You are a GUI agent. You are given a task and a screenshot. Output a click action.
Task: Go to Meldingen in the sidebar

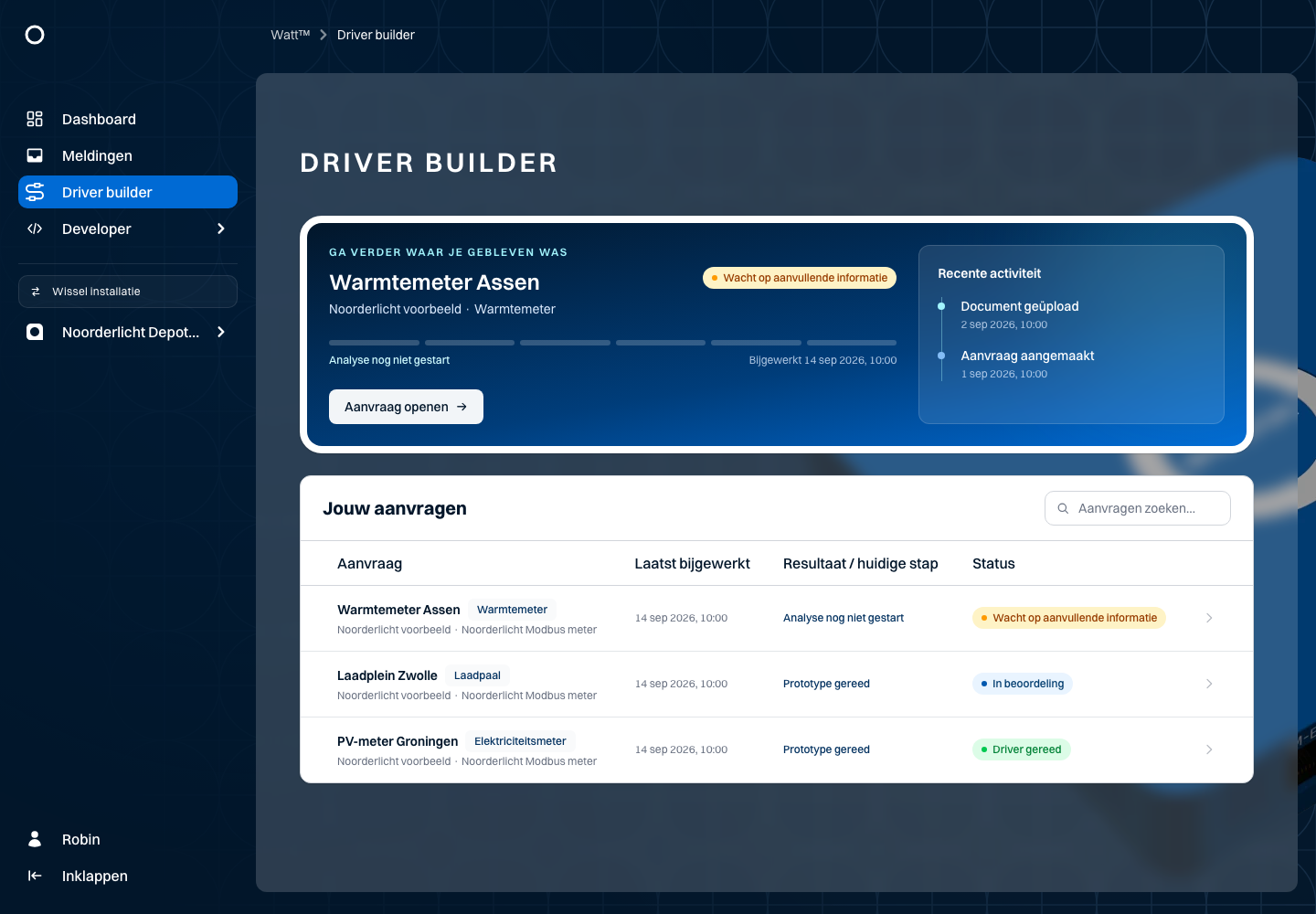coord(128,155)
